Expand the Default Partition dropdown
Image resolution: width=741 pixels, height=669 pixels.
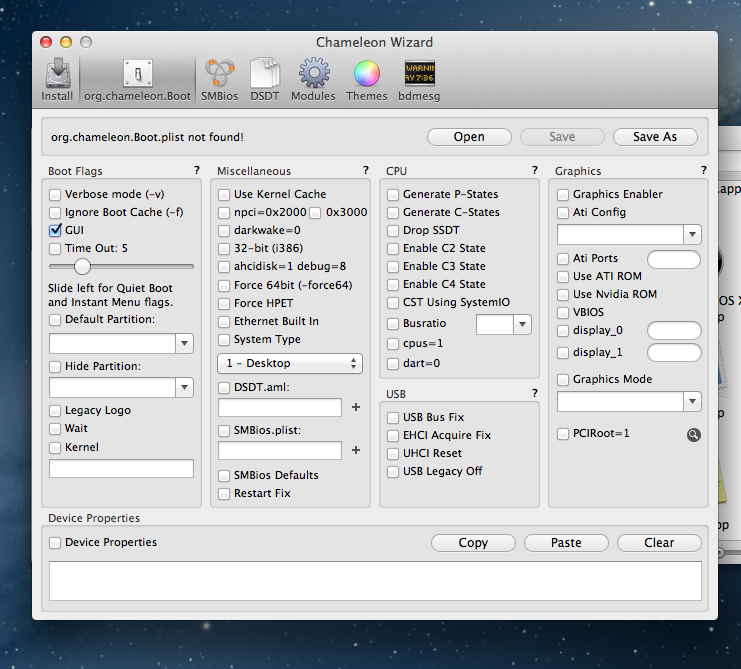[x=184, y=343]
